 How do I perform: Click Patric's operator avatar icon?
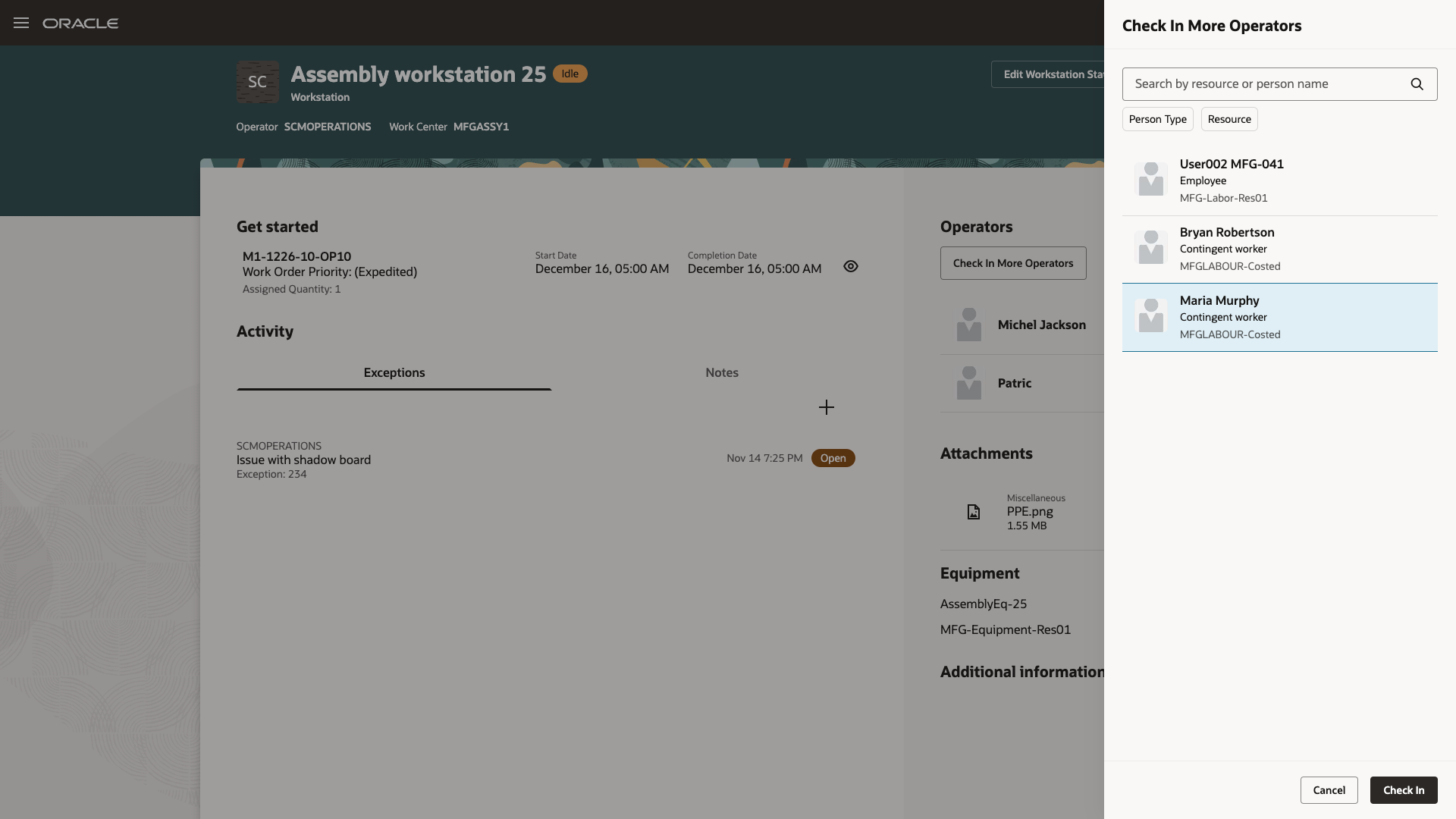click(968, 383)
